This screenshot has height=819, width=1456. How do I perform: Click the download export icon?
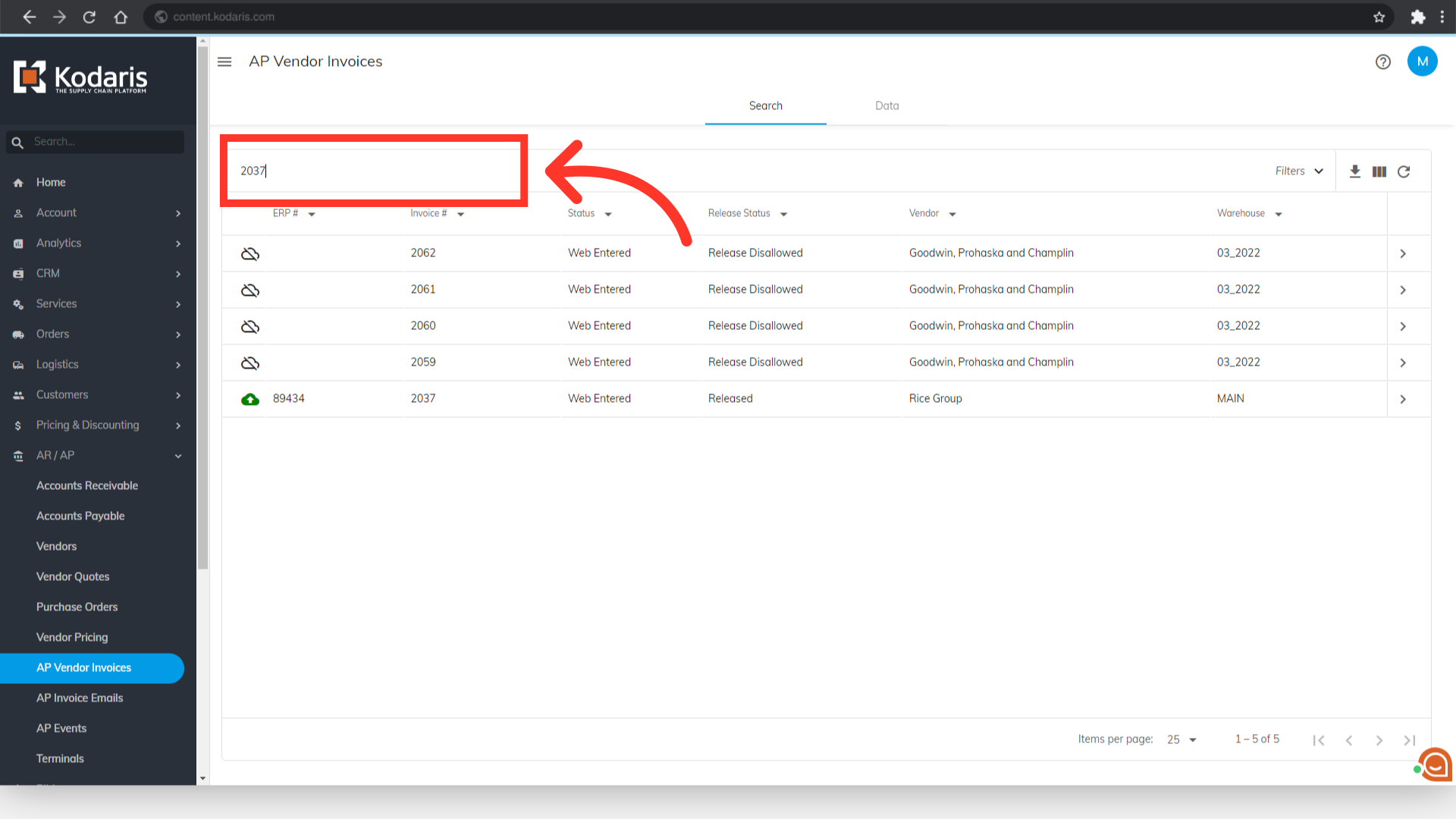(x=1355, y=171)
